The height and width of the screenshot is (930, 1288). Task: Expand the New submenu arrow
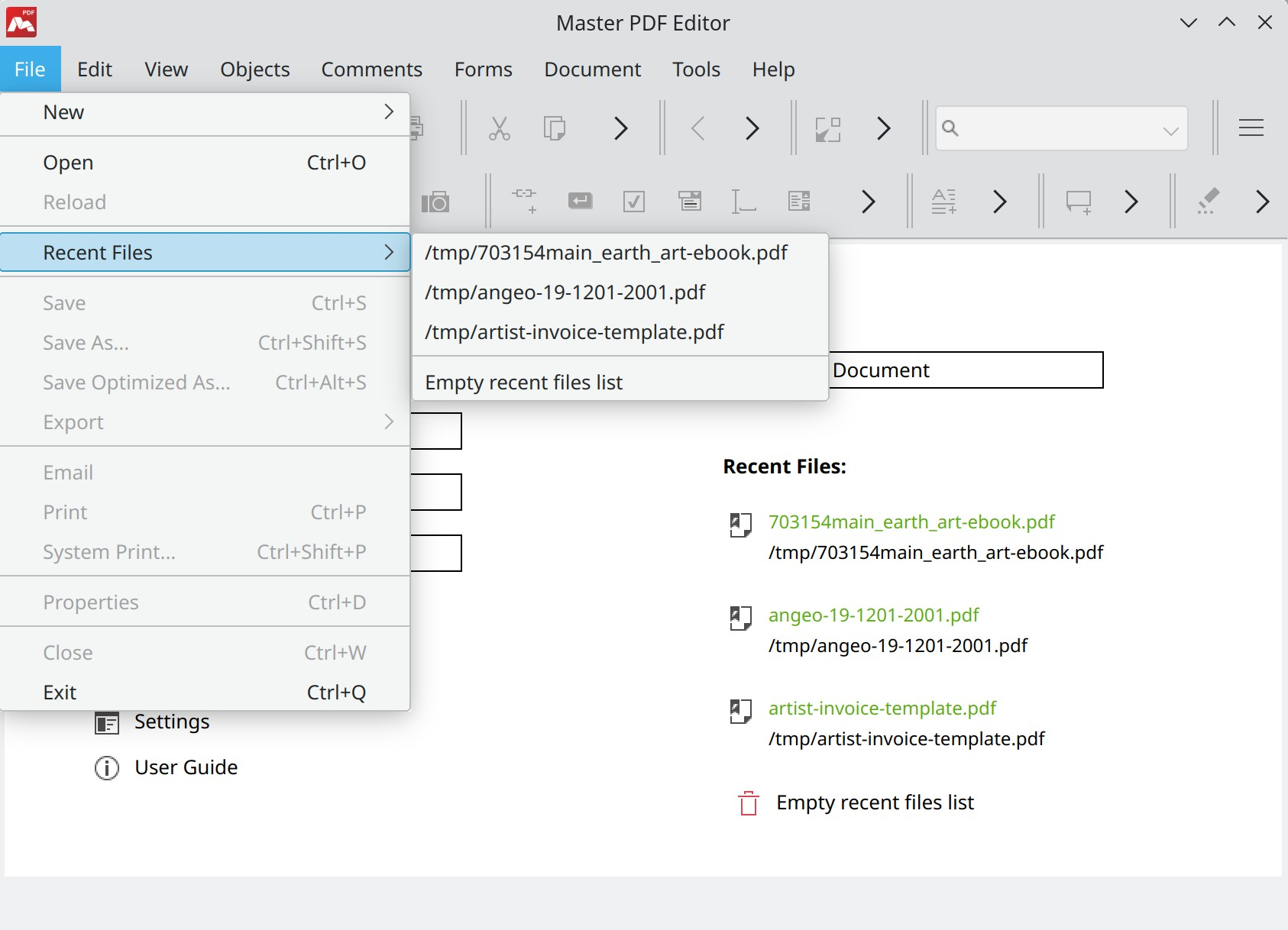[389, 111]
